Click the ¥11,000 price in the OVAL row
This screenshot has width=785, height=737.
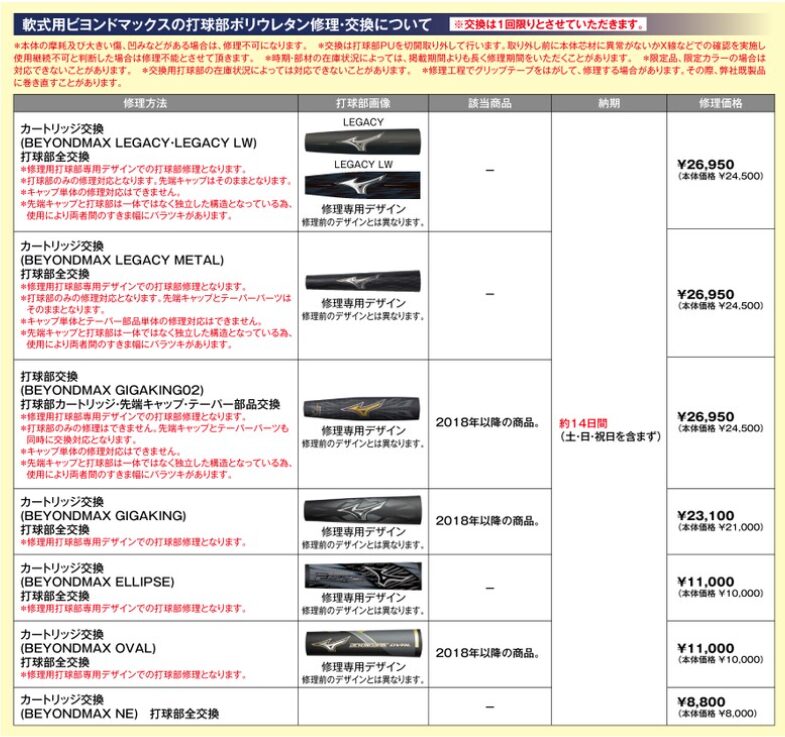[705, 648]
